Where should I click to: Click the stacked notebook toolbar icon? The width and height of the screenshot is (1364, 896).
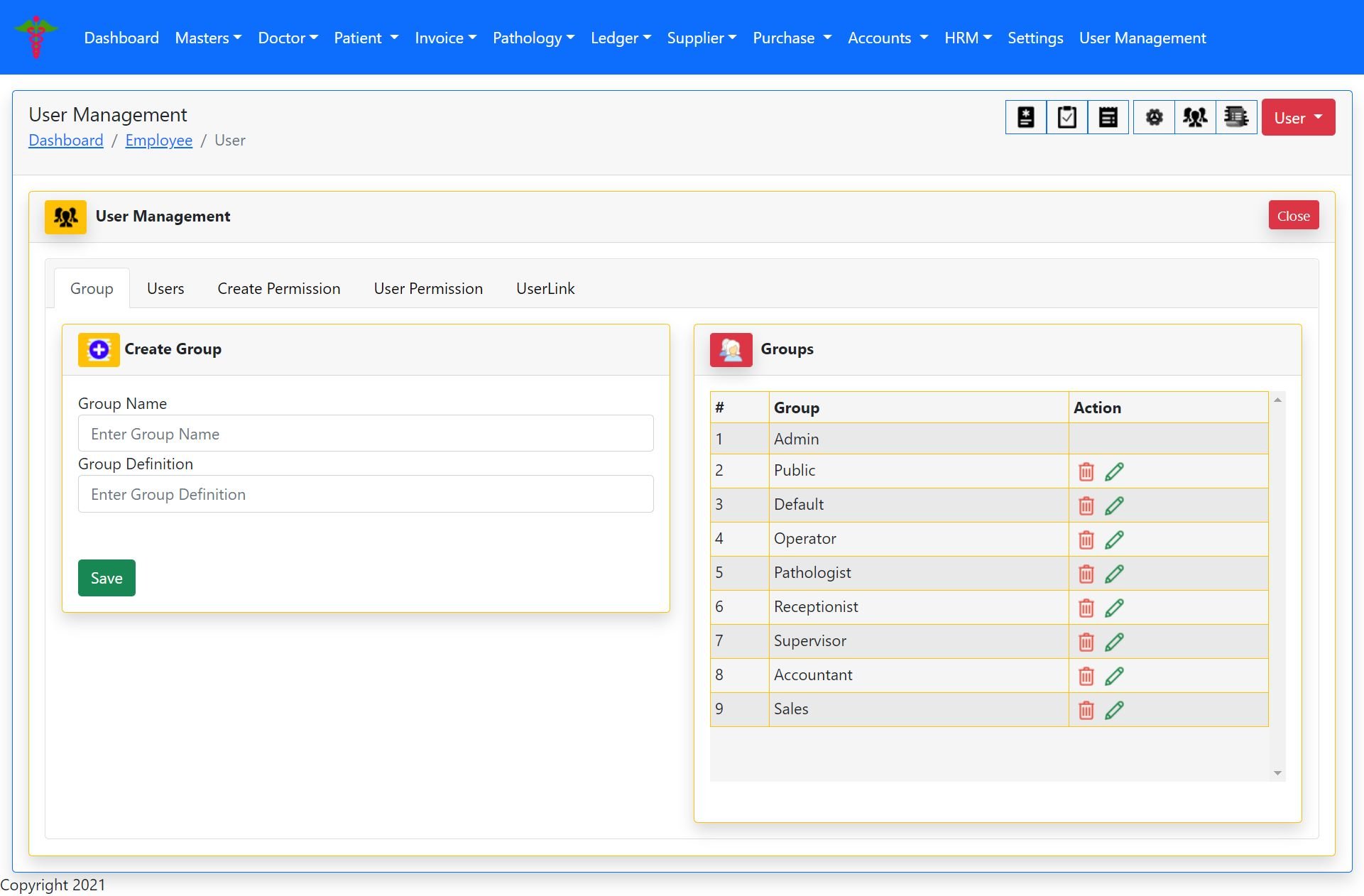[1236, 117]
